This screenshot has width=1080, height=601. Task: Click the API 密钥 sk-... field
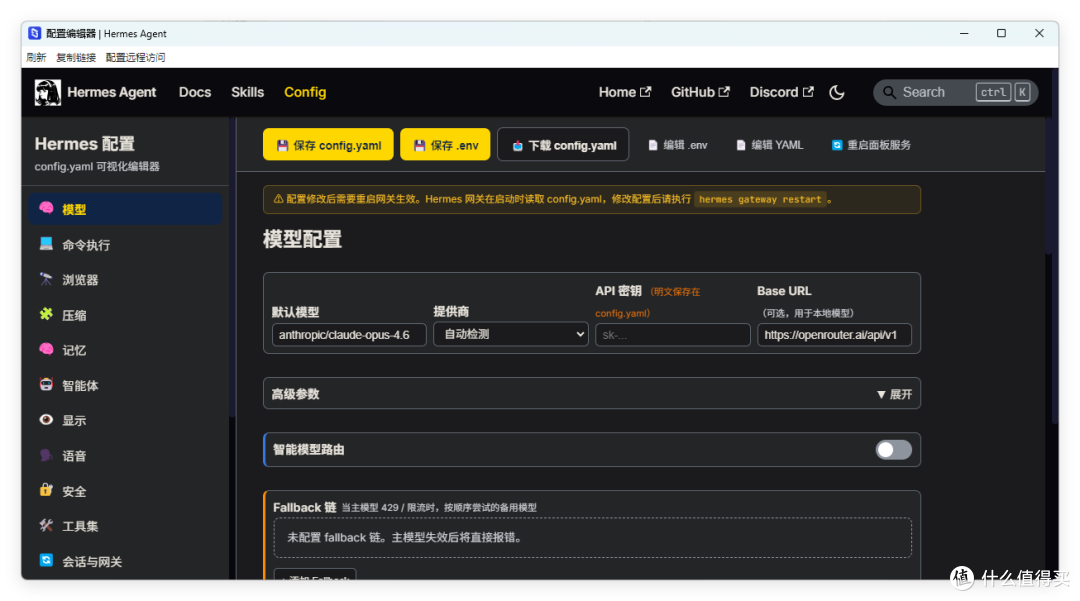[672, 335]
